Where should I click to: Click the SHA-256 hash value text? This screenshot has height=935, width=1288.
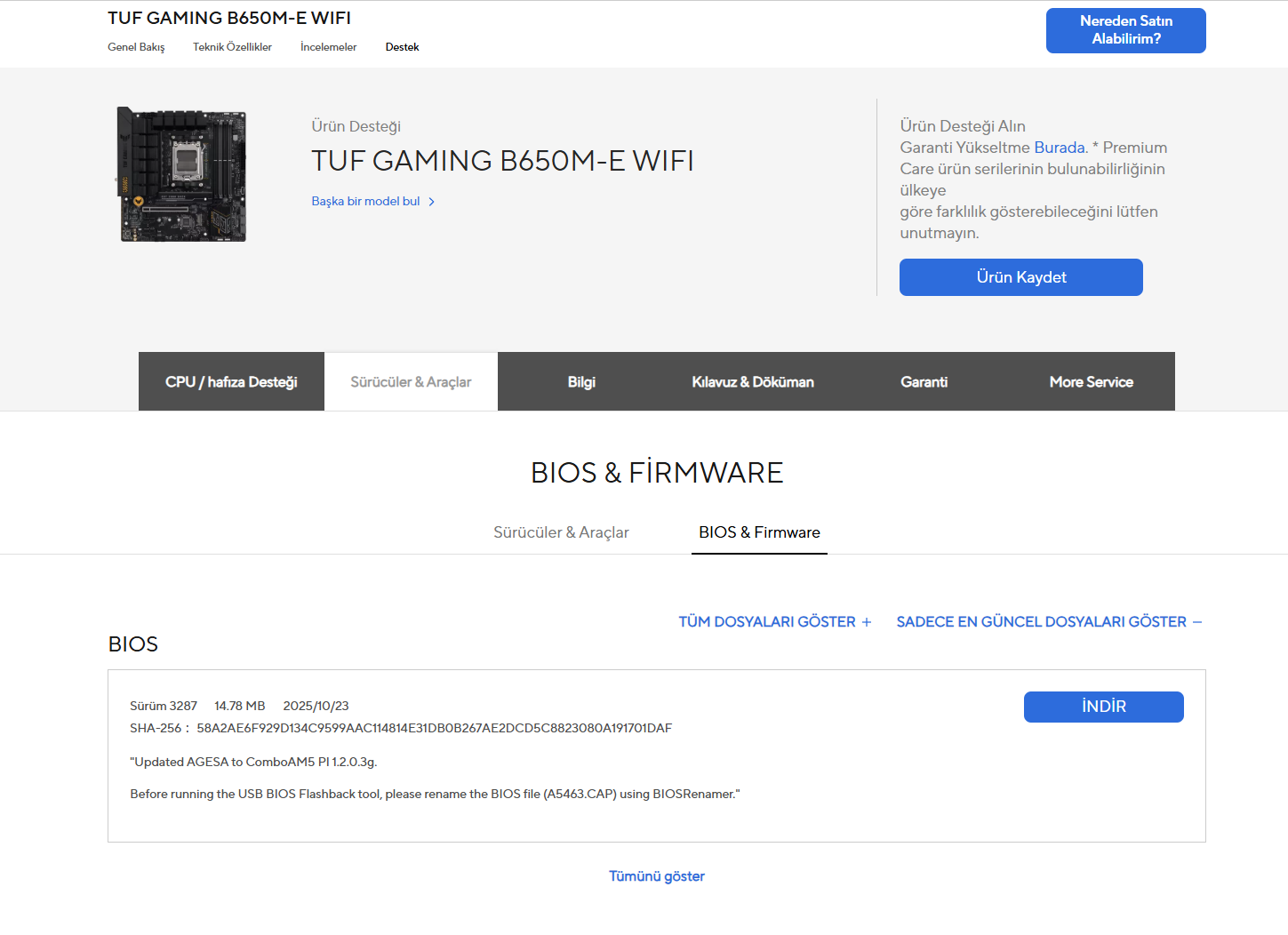coord(434,728)
